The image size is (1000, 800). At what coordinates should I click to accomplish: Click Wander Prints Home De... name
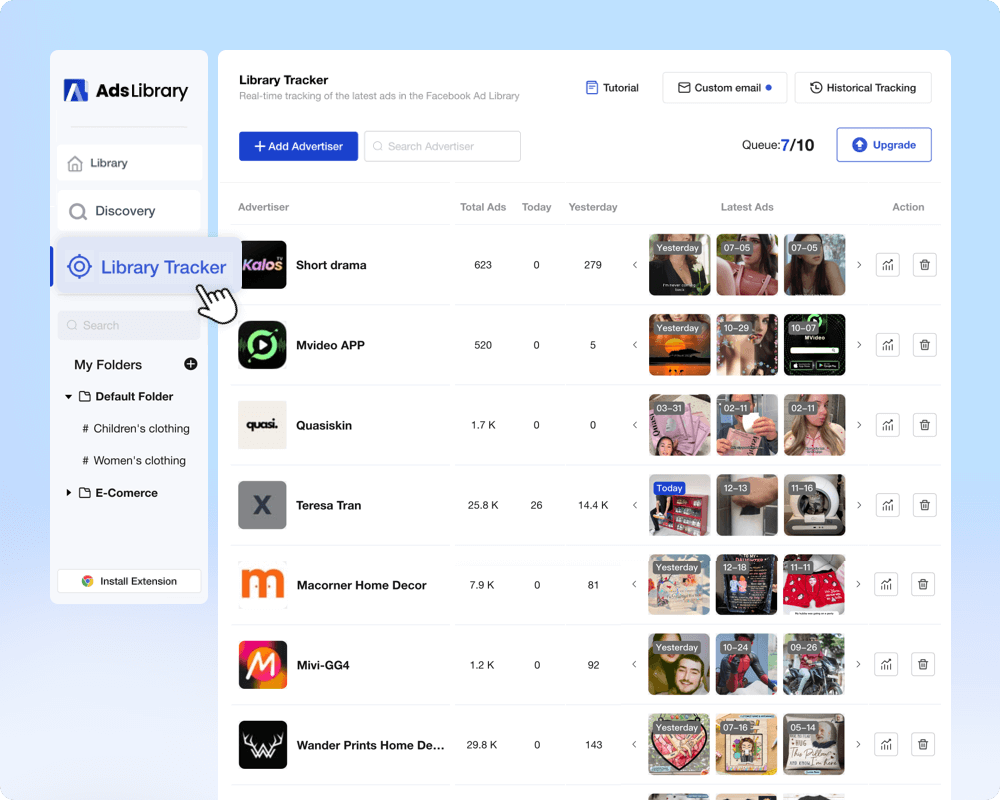371,745
